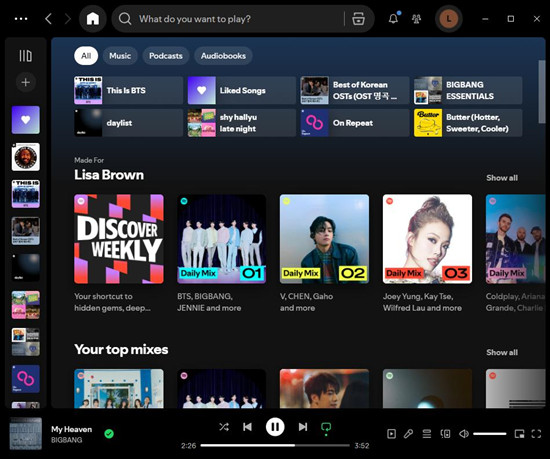Open the Daily Mix 01 card

coord(221,253)
